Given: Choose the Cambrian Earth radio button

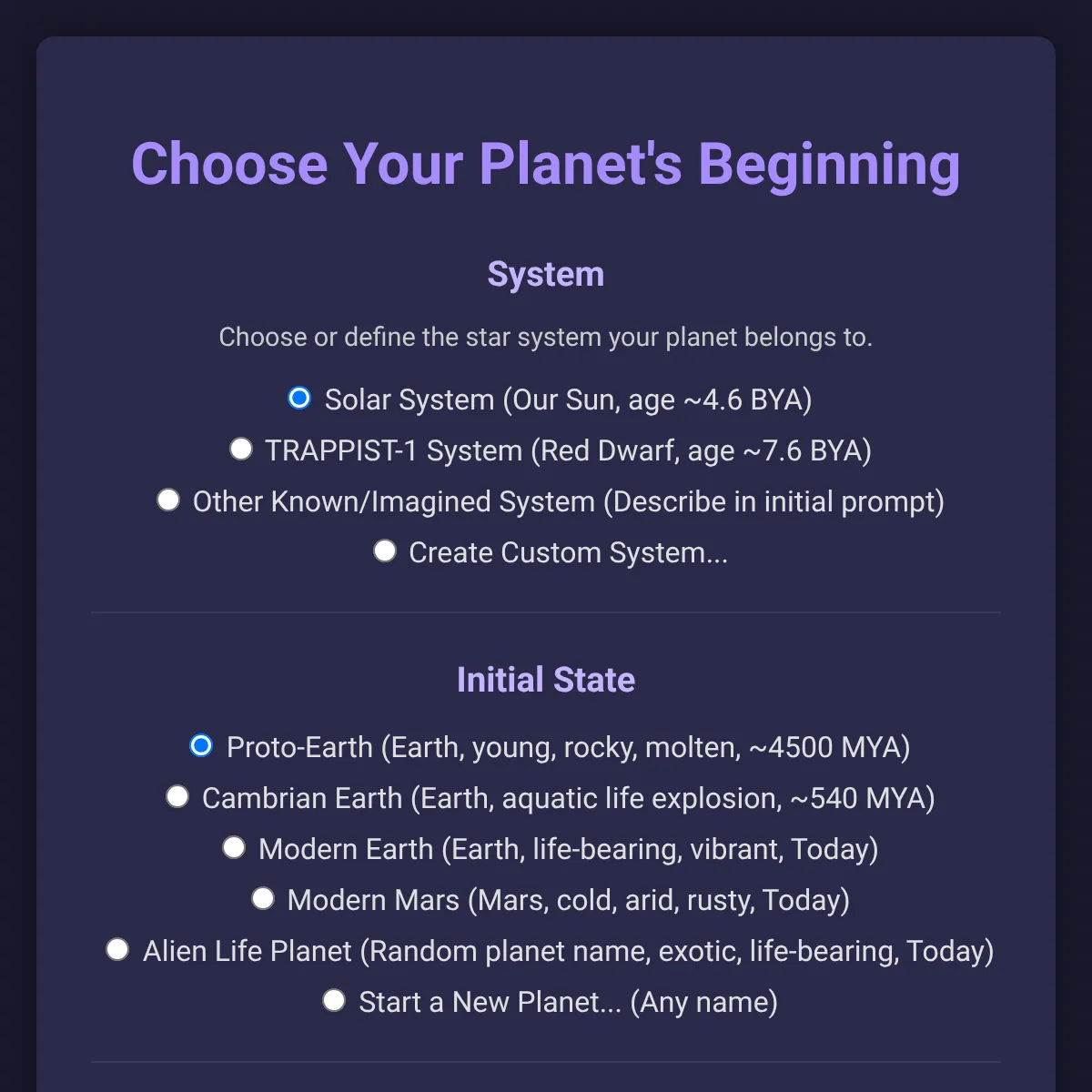Looking at the screenshot, I should [x=177, y=797].
